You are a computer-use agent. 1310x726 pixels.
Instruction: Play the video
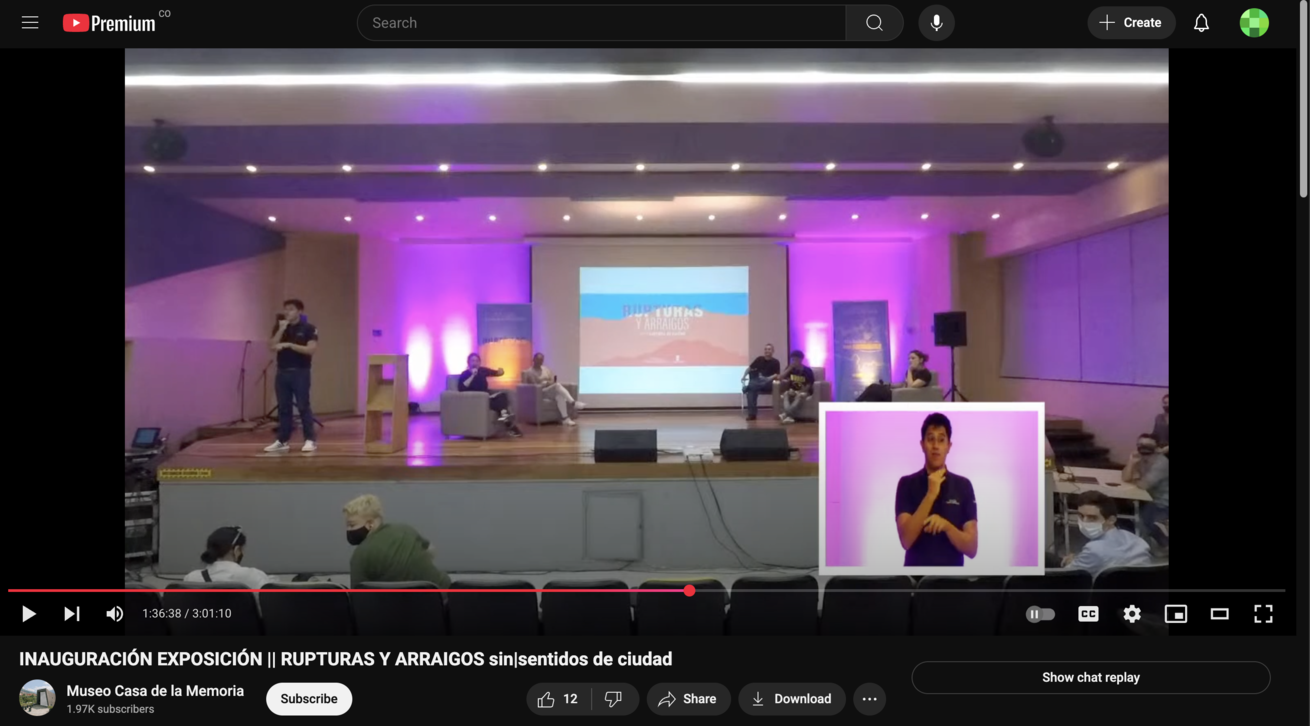click(x=28, y=614)
